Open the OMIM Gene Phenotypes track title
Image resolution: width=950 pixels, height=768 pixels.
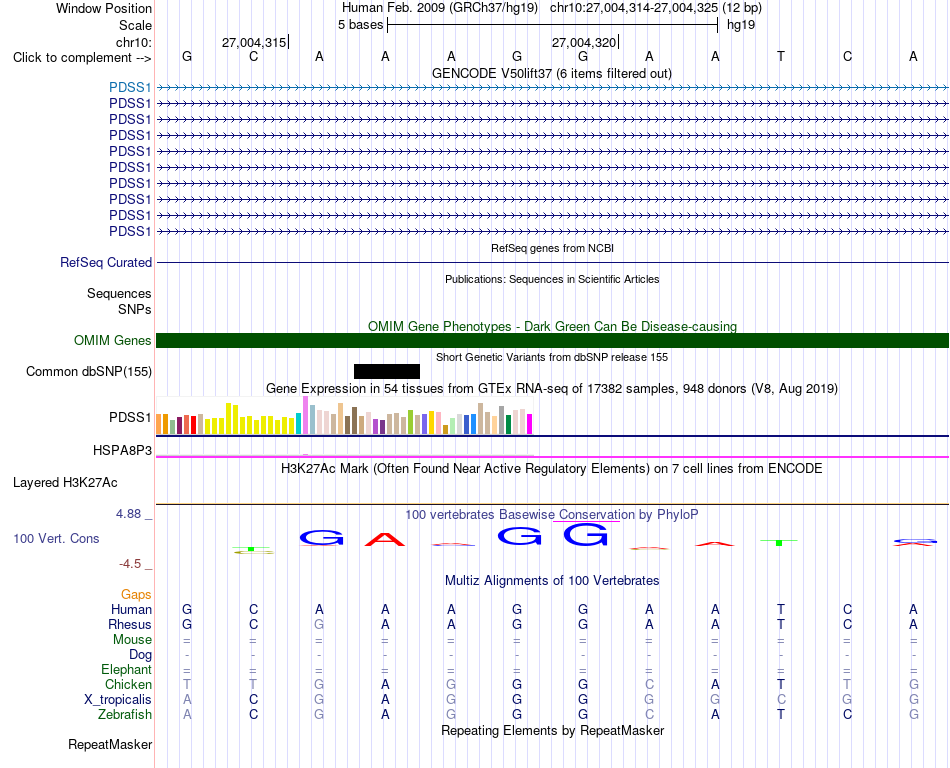pos(552,326)
